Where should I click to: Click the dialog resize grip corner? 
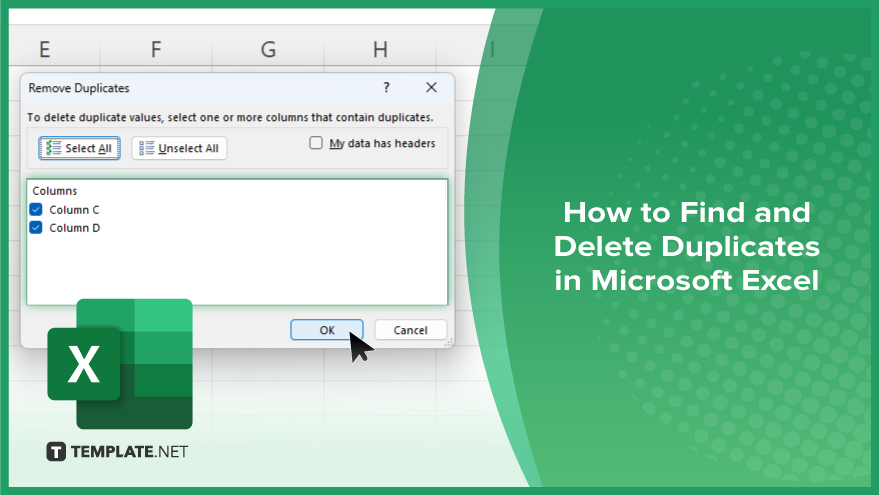(x=448, y=343)
